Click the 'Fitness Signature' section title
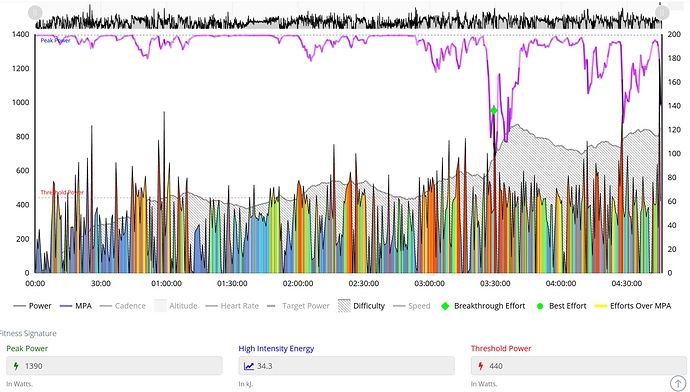 point(28,333)
